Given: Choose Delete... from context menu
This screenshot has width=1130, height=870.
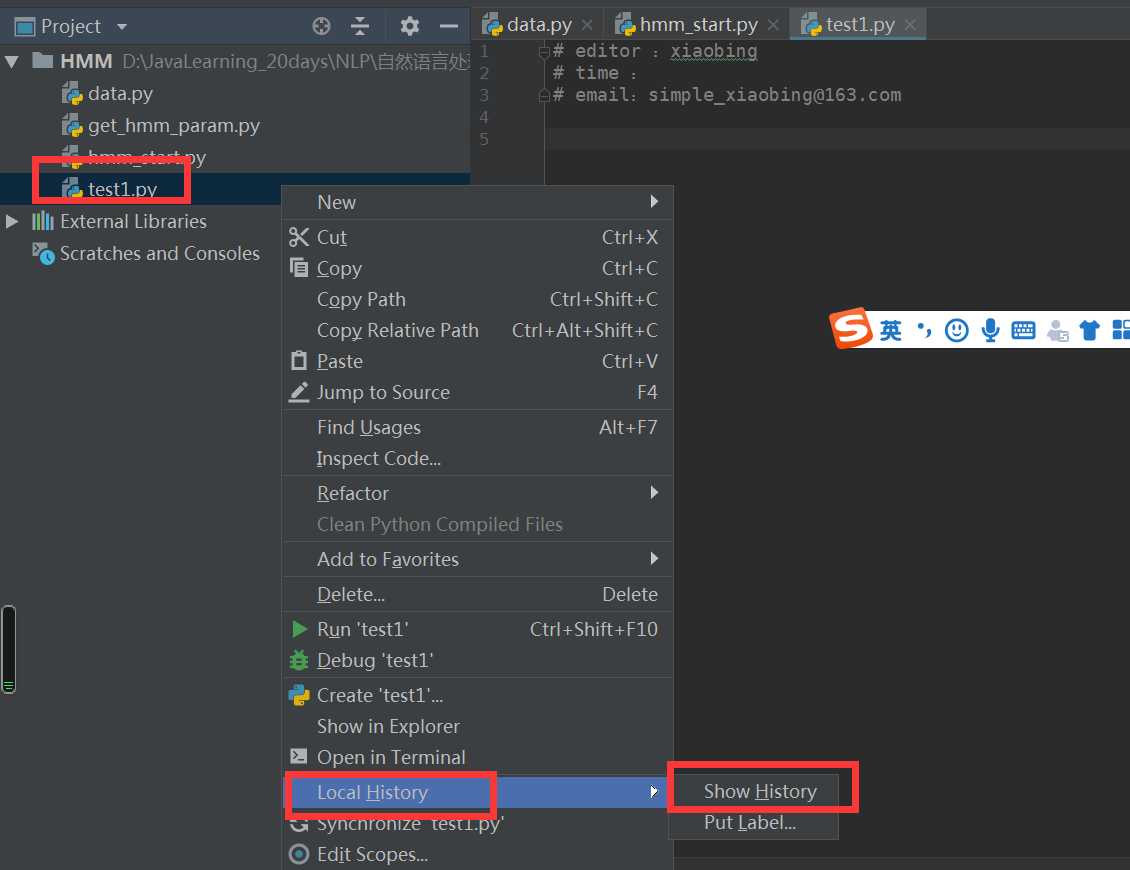Looking at the screenshot, I should pos(477,595).
